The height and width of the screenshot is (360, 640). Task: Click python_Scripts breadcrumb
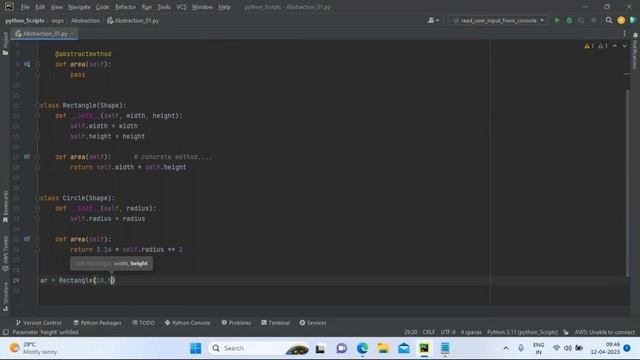tap(25, 20)
